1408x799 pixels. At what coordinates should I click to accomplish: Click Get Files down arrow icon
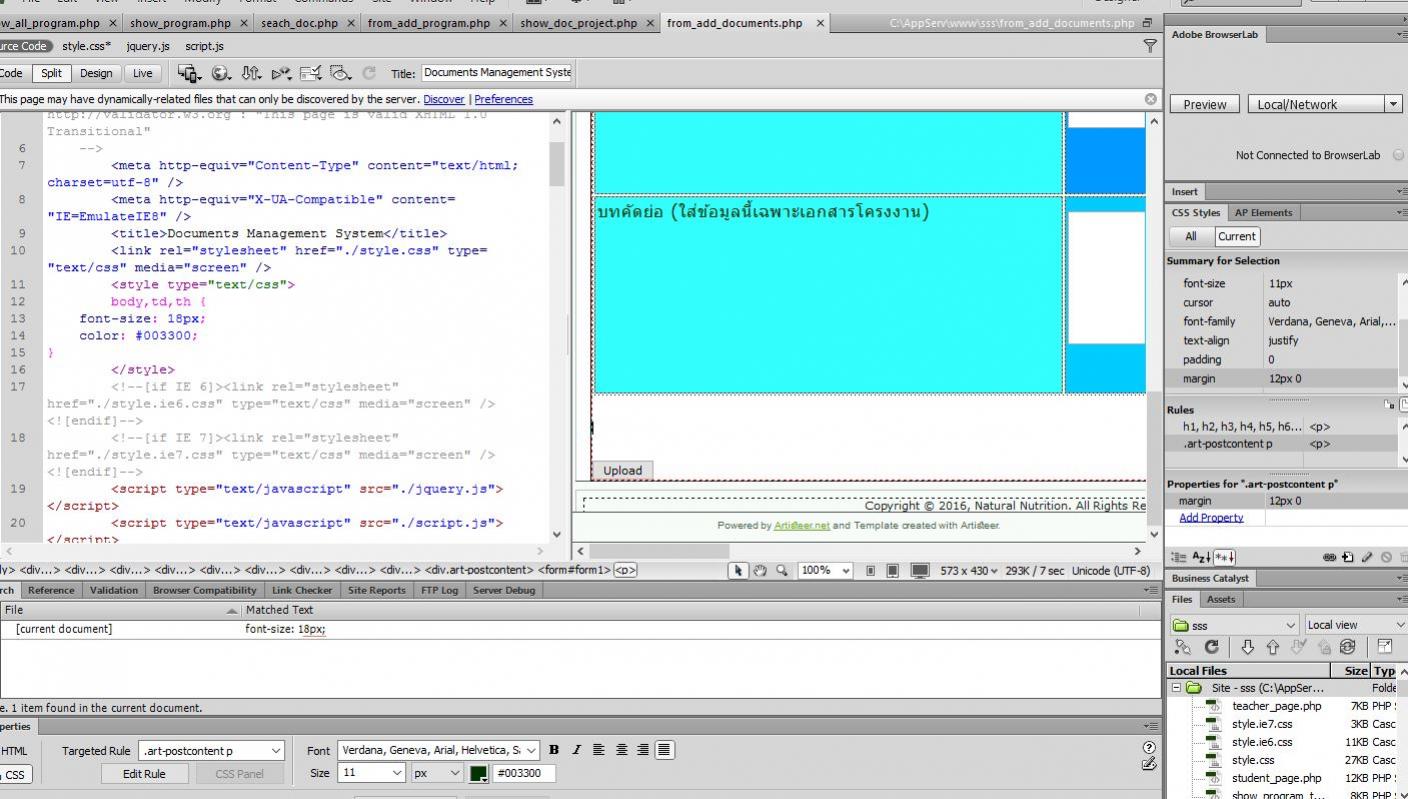(x=1247, y=647)
